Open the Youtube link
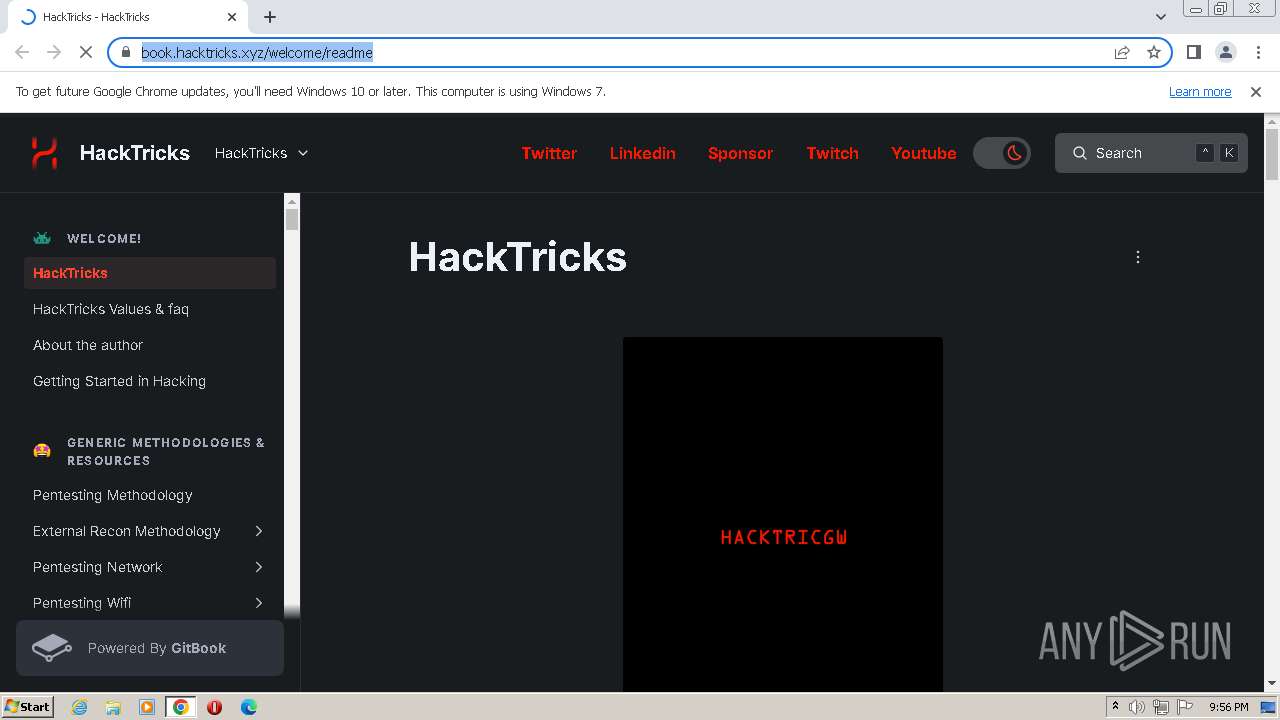 pos(924,153)
